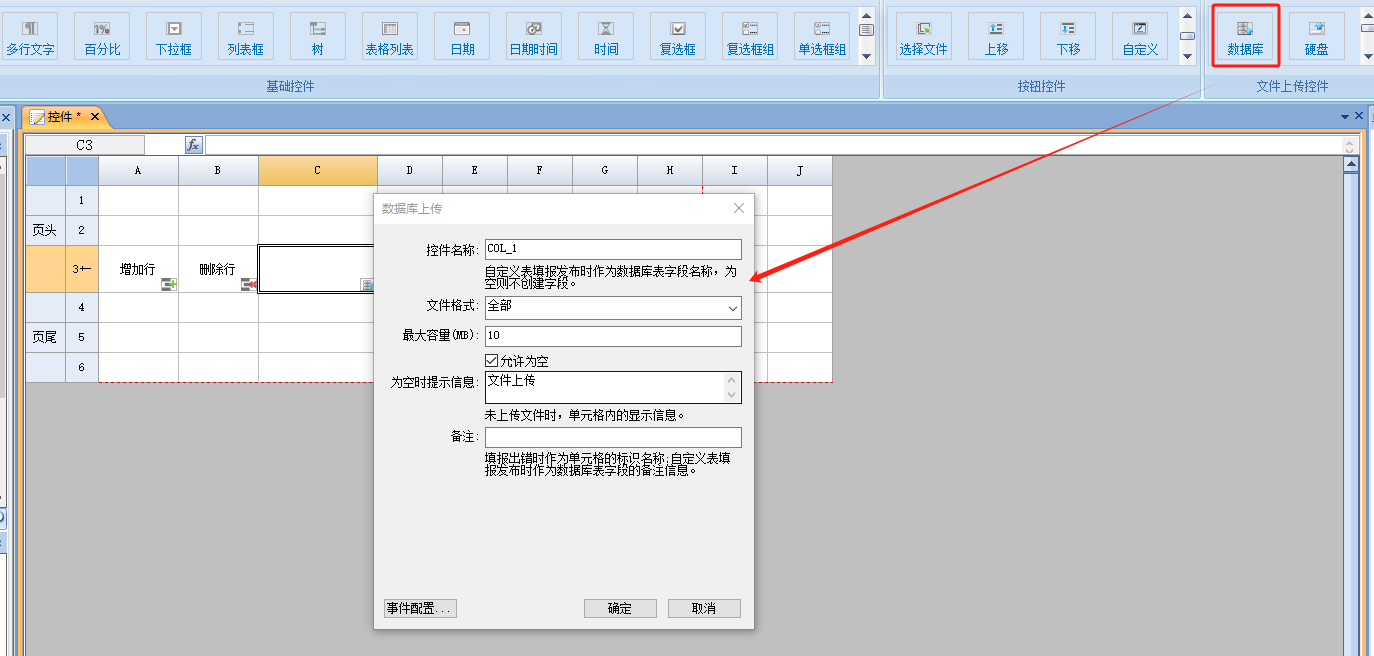The height and width of the screenshot is (656, 1374).
Task: Insert the 下拉框 control
Action: coord(174,37)
